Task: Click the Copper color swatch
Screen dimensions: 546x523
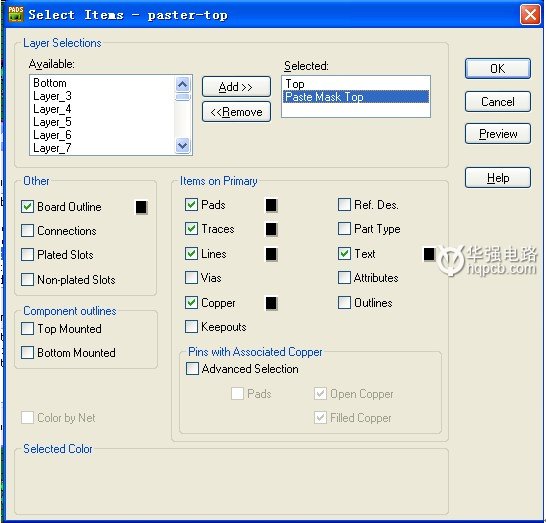Action: click(x=271, y=303)
